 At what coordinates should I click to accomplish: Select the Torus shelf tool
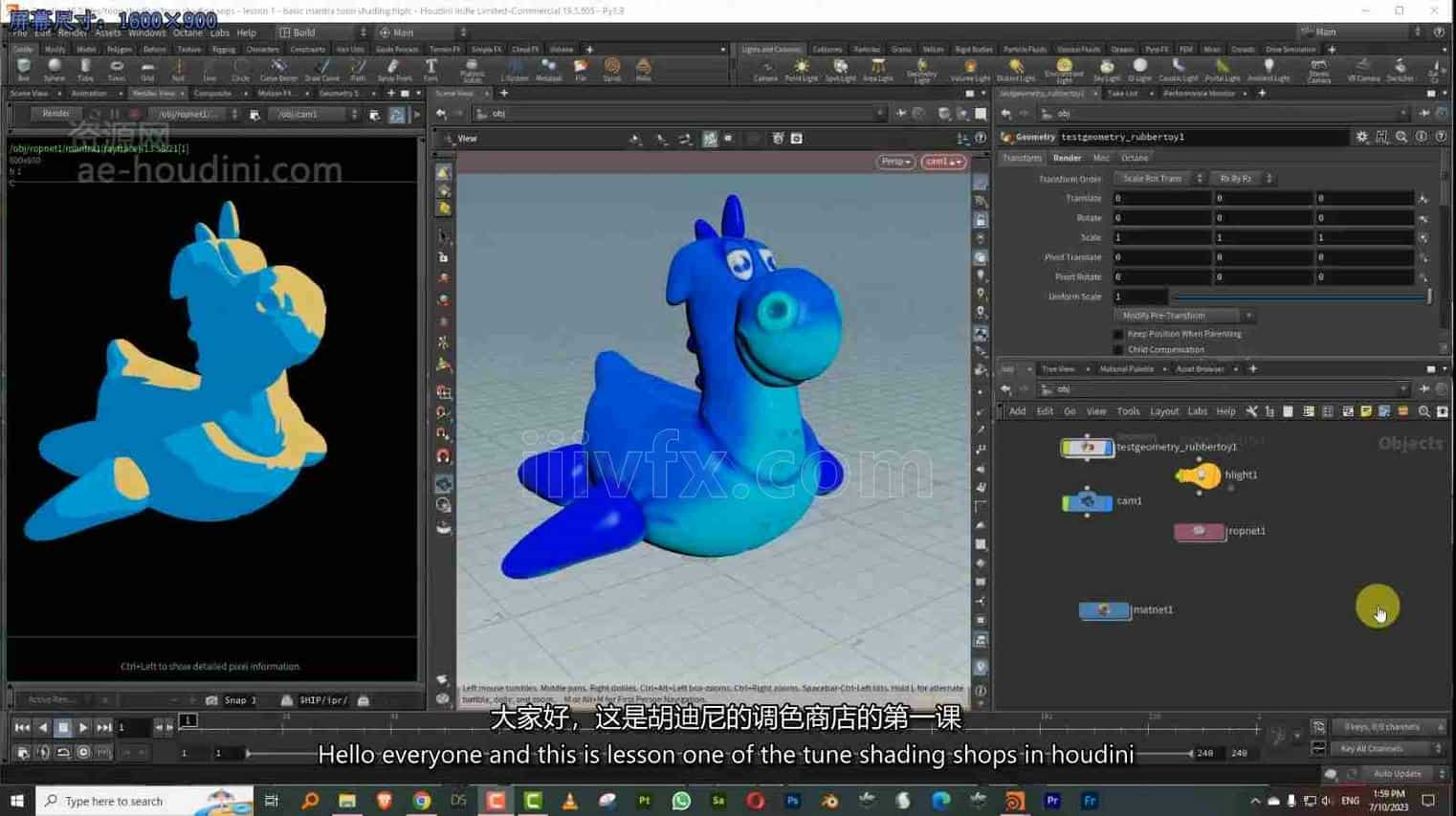[116, 70]
